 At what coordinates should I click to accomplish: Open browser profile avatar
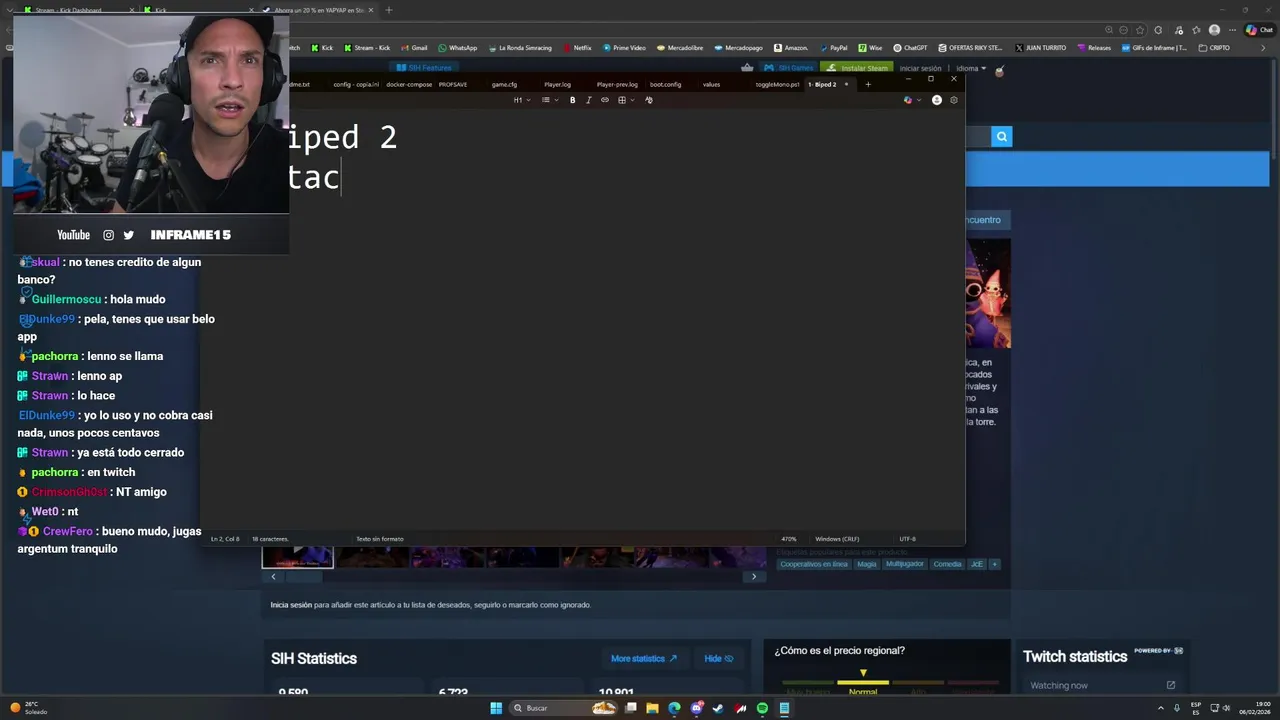(1214, 30)
